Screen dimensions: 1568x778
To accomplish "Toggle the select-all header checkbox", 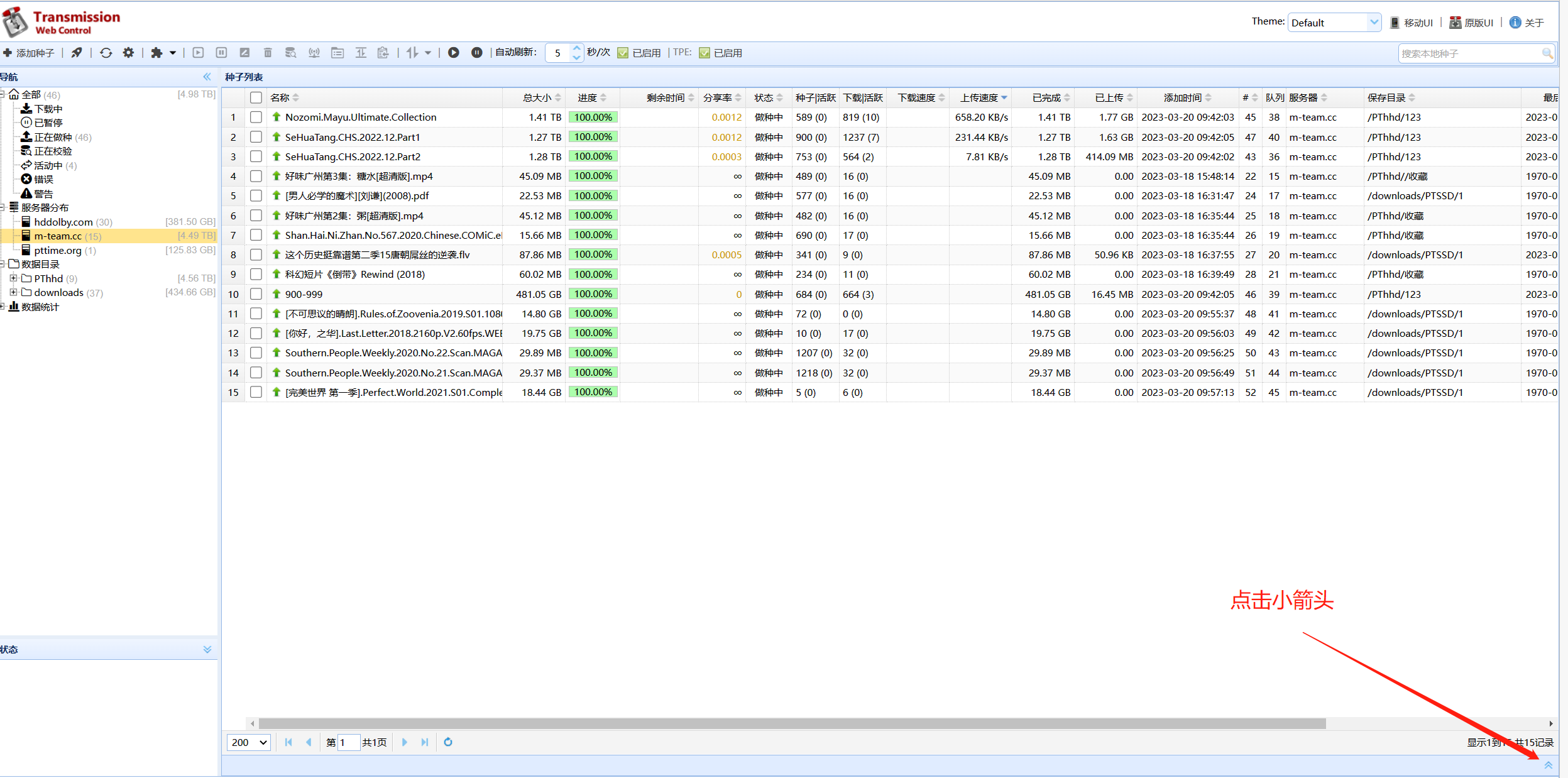I will [256, 97].
